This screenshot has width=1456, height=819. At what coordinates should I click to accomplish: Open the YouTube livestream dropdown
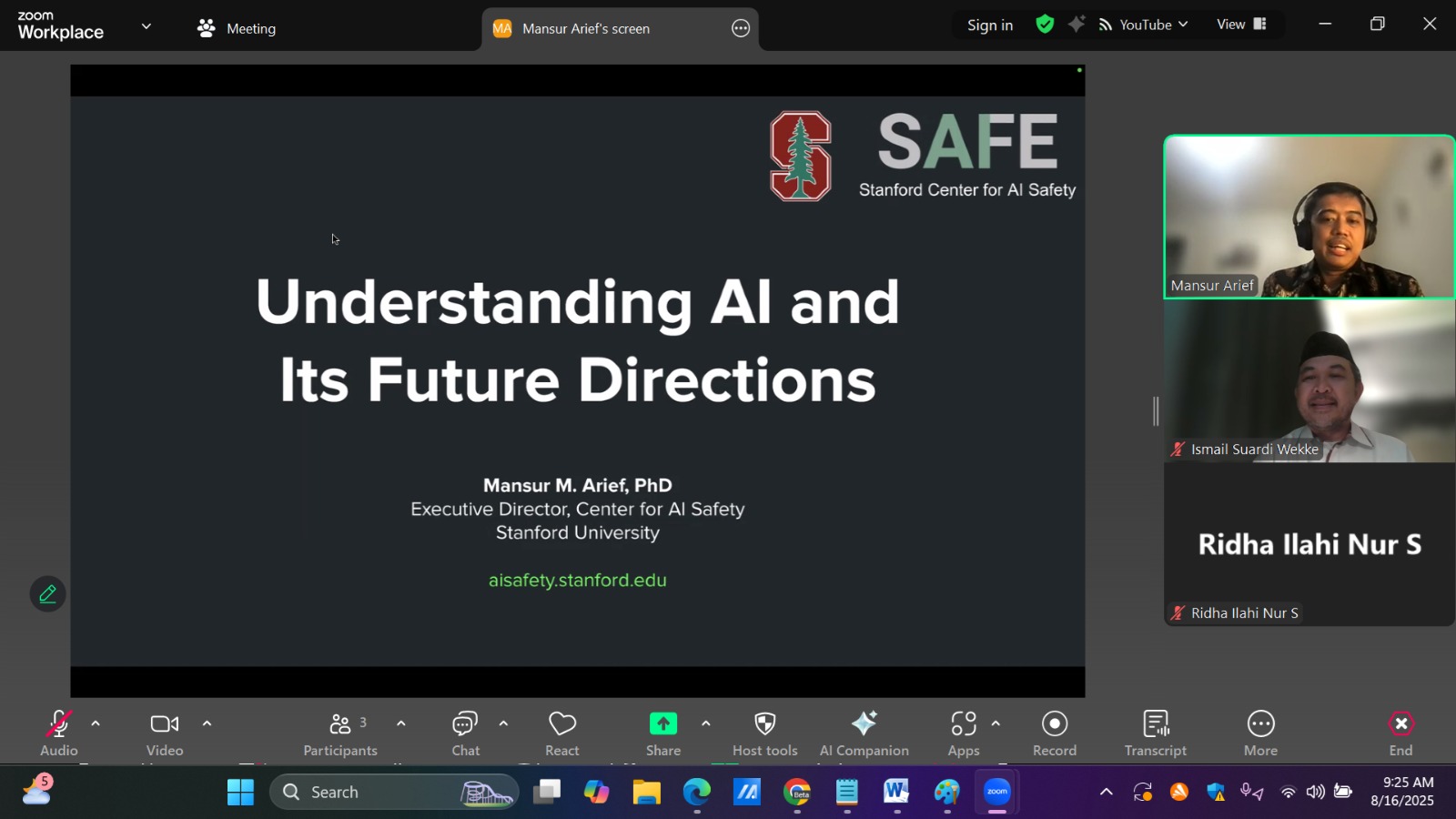[x=1144, y=25]
